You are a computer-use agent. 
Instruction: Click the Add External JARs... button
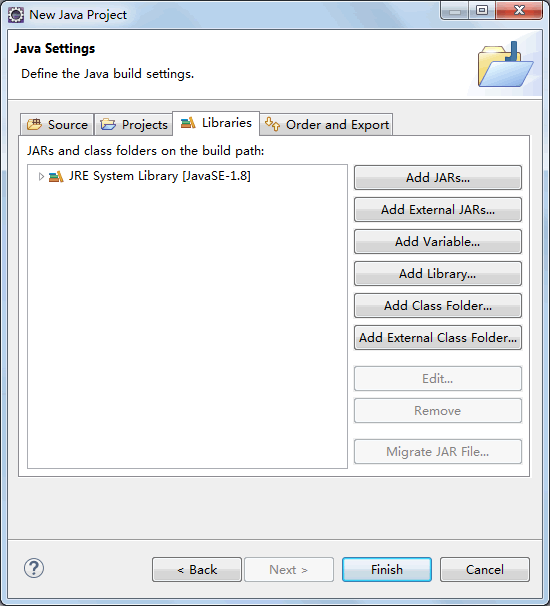pos(438,209)
